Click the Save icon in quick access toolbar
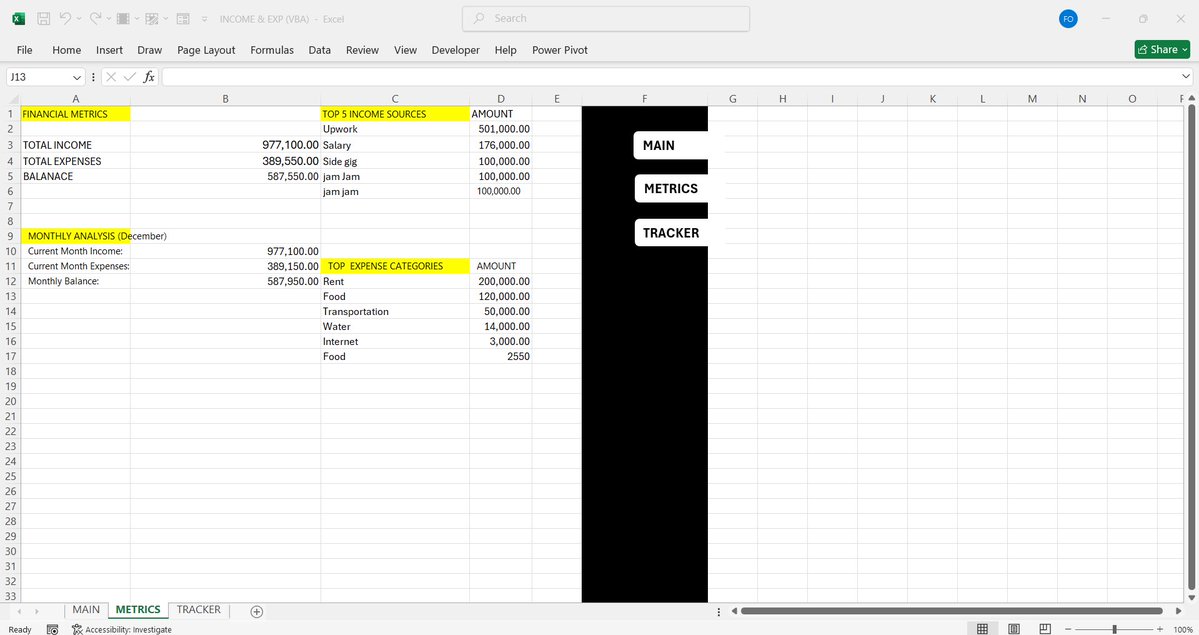Image resolution: width=1199 pixels, height=635 pixels. click(44, 18)
